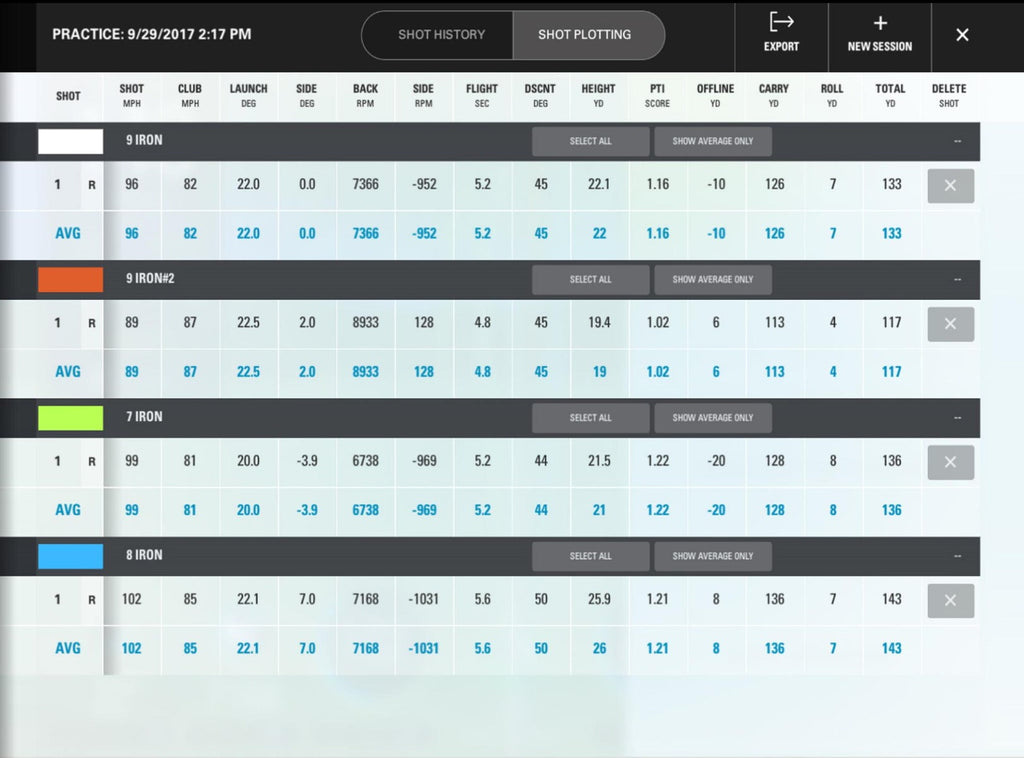Image resolution: width=1024 pixels, height=758 pixels.
Task: Select all shots for 7 IRON
Action: click(x=590, y=418)
